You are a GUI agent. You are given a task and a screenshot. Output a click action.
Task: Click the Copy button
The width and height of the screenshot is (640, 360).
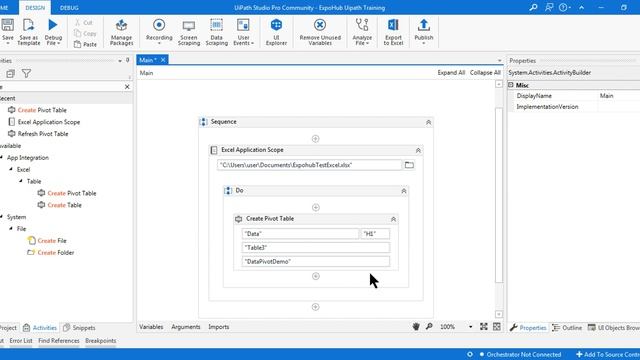pyautogui.click(x=85, y=33)
